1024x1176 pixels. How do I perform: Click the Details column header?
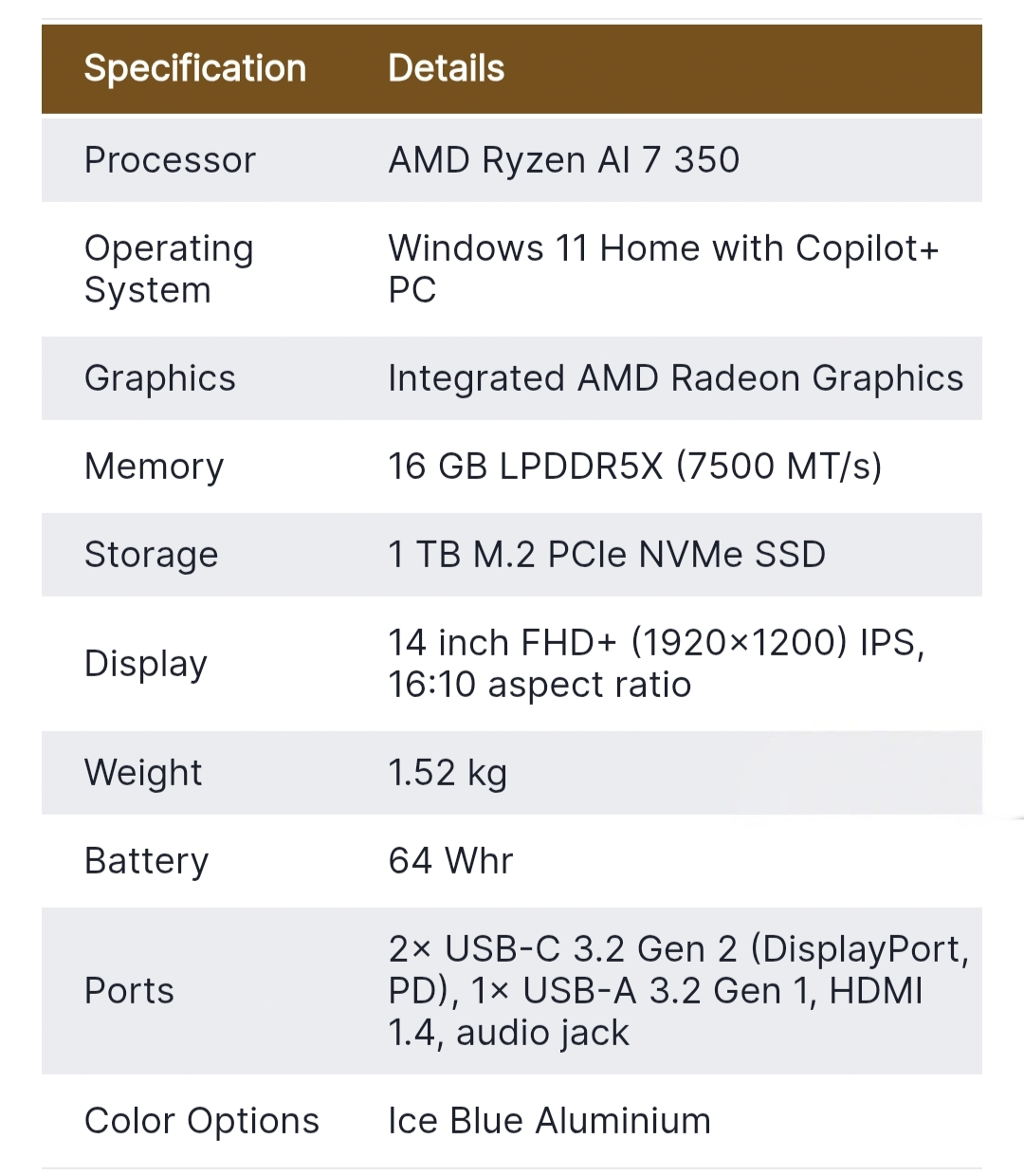tap(446, 68)
